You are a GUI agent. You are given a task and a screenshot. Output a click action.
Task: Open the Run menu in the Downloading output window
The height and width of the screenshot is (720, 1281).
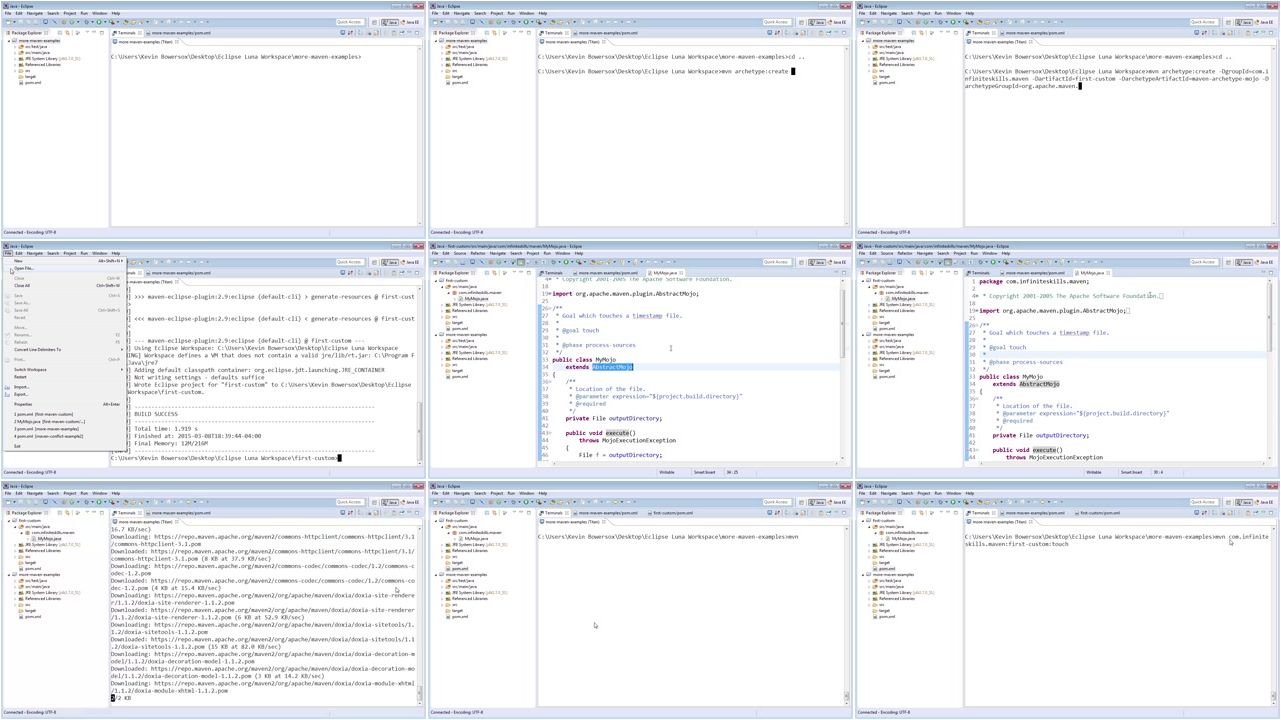pos(84,493)
